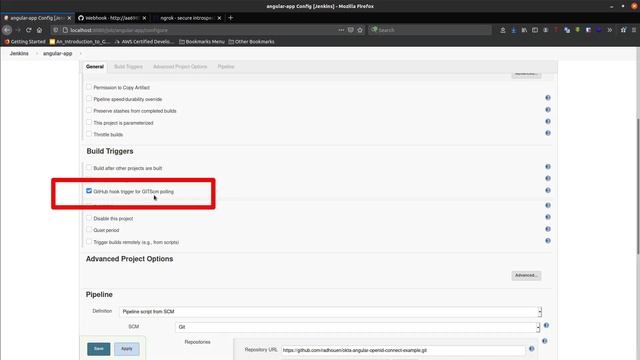Open Other Bookmarks folder

tap(251, 42)
